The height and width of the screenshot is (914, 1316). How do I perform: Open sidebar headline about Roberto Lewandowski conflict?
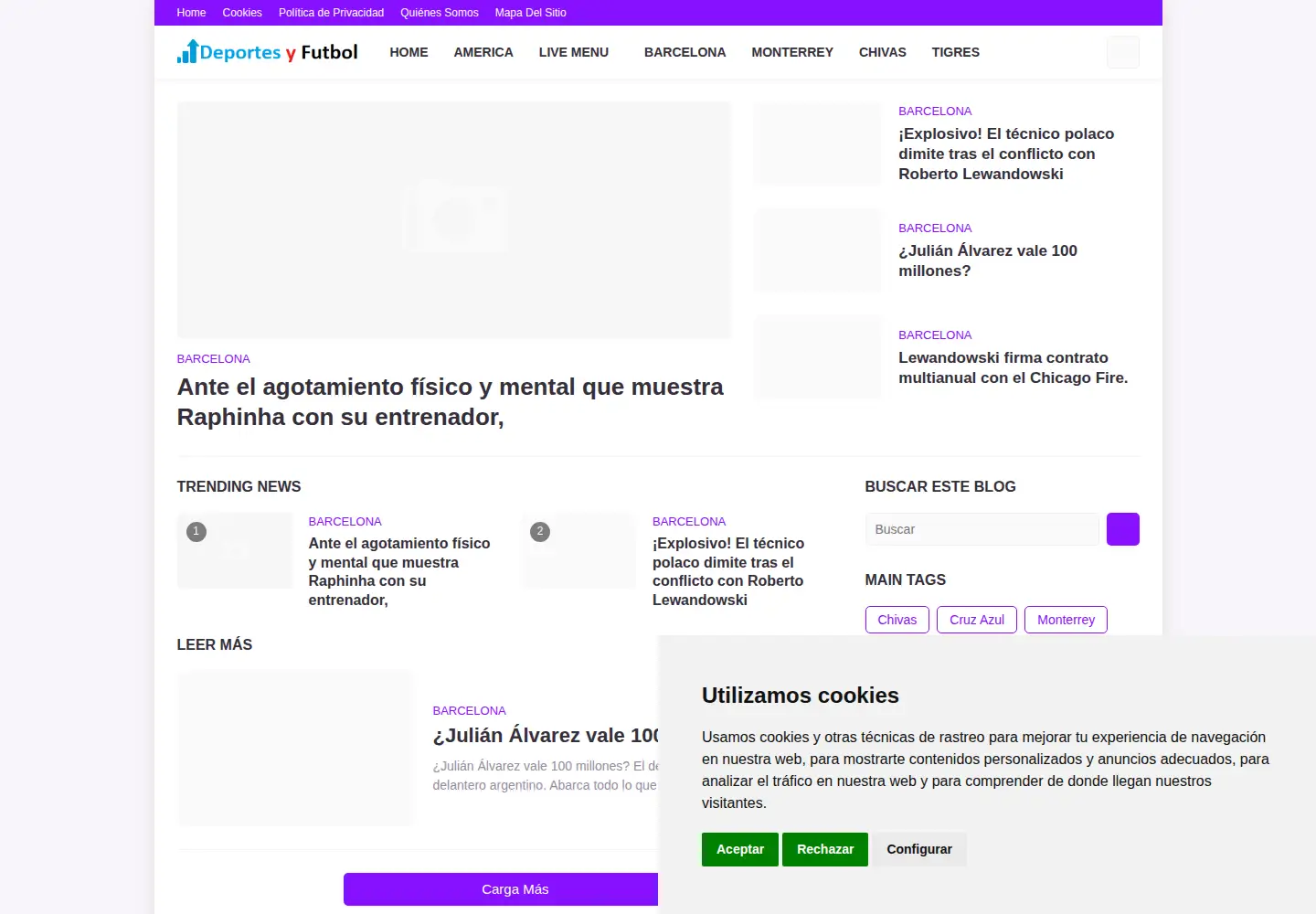(1006, 154)
